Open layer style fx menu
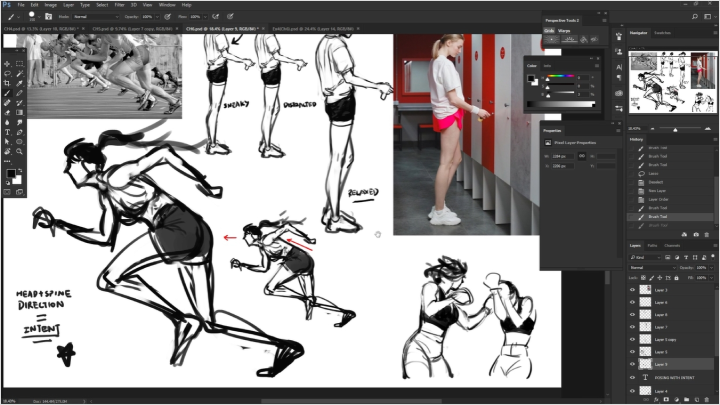Screen dimensions: 720x405 (656, 399)
